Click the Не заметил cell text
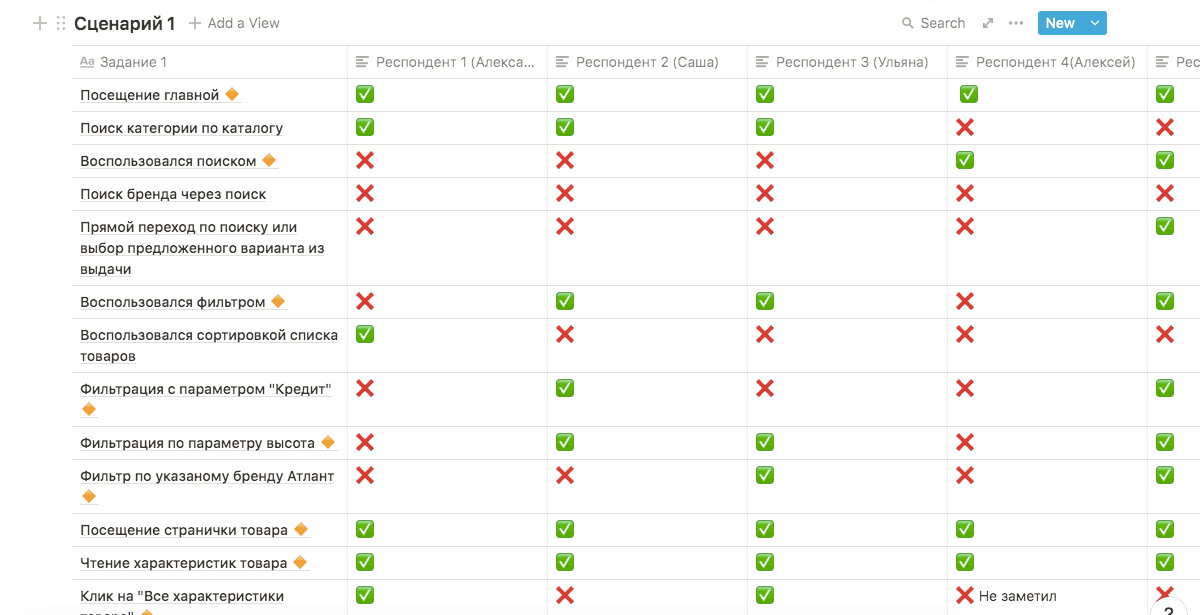This screenshot has height=615, width=1200. click(x=1019, y=596)
